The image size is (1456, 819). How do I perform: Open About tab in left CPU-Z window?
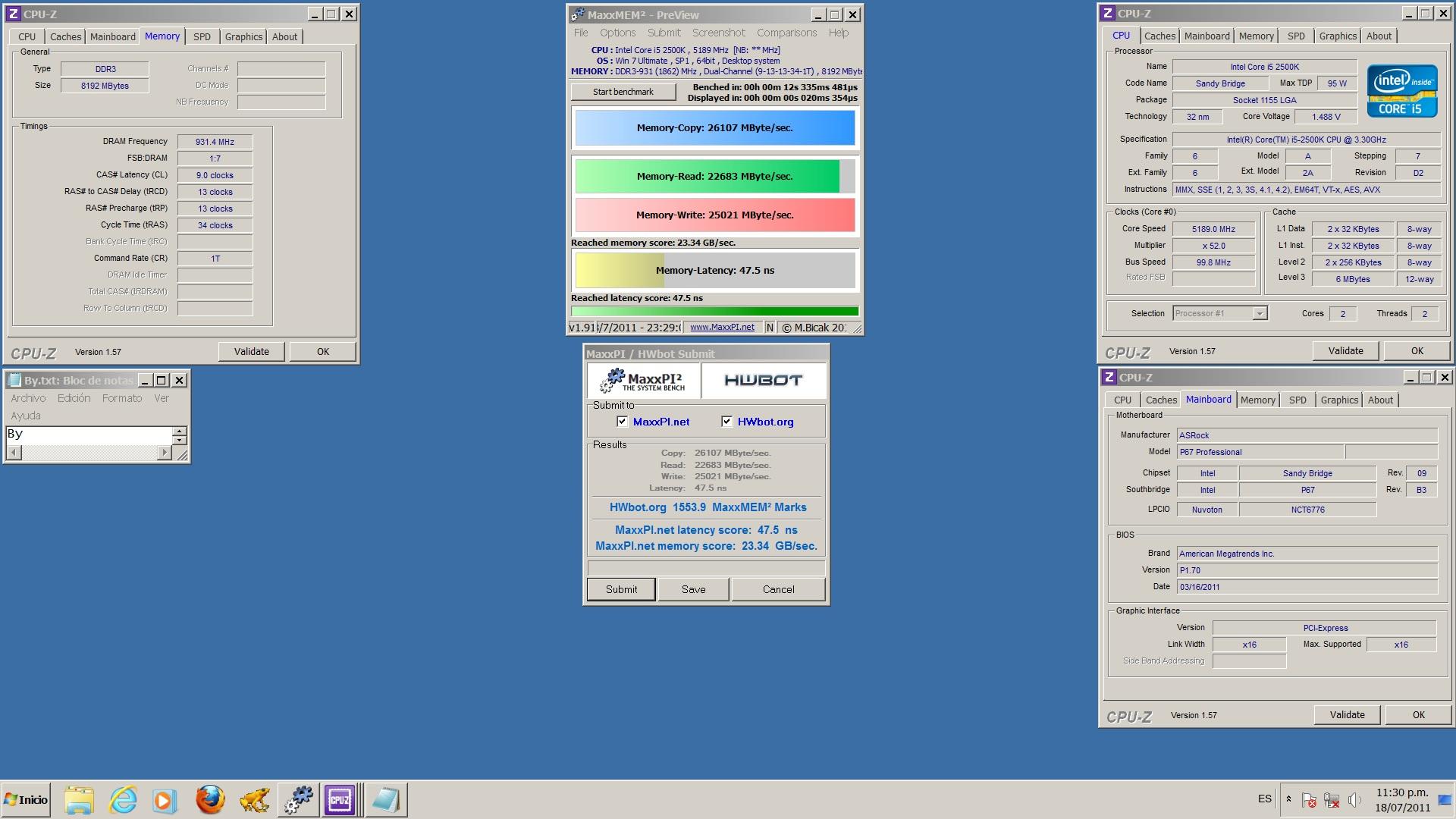285,36
